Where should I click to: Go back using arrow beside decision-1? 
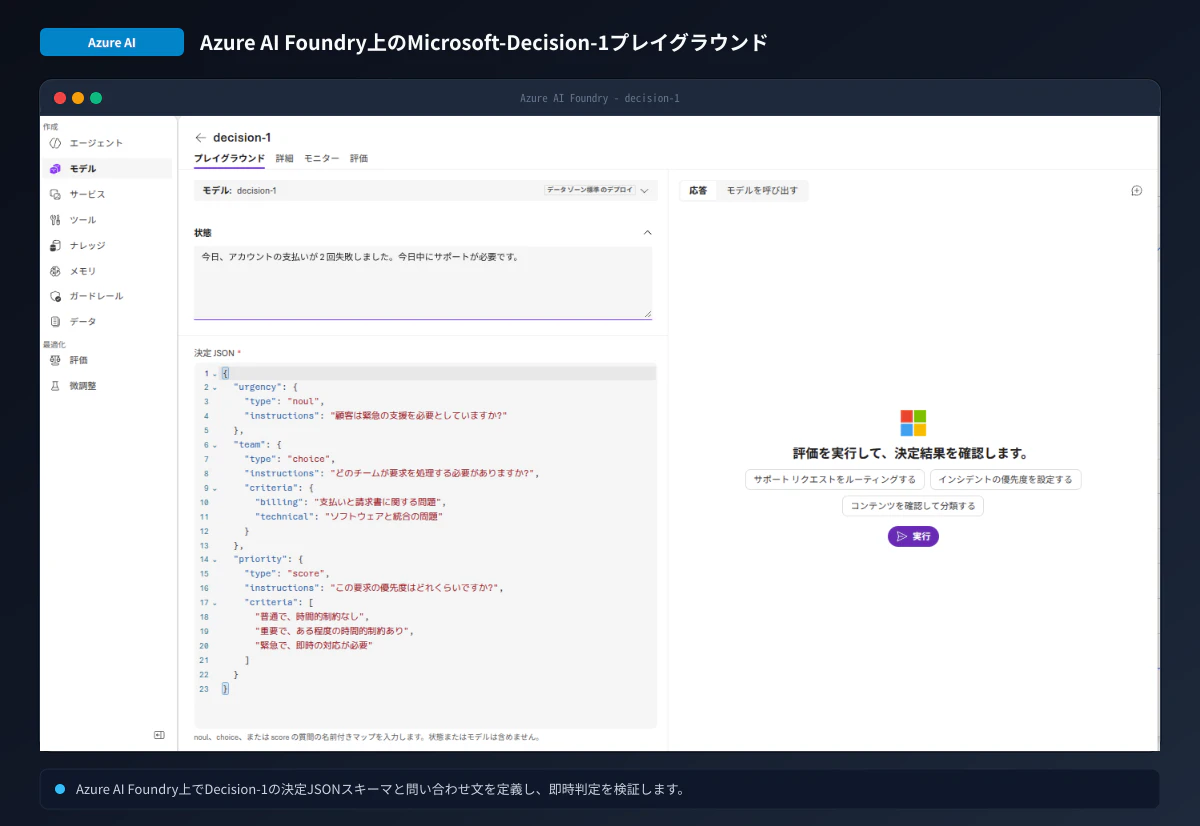pyautogui.click(x=201, y=138)
